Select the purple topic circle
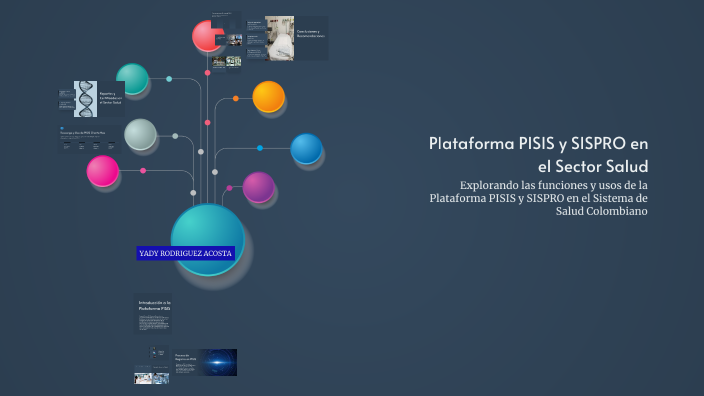This screenshot has height=396, width=704. (x=259, y=187)
